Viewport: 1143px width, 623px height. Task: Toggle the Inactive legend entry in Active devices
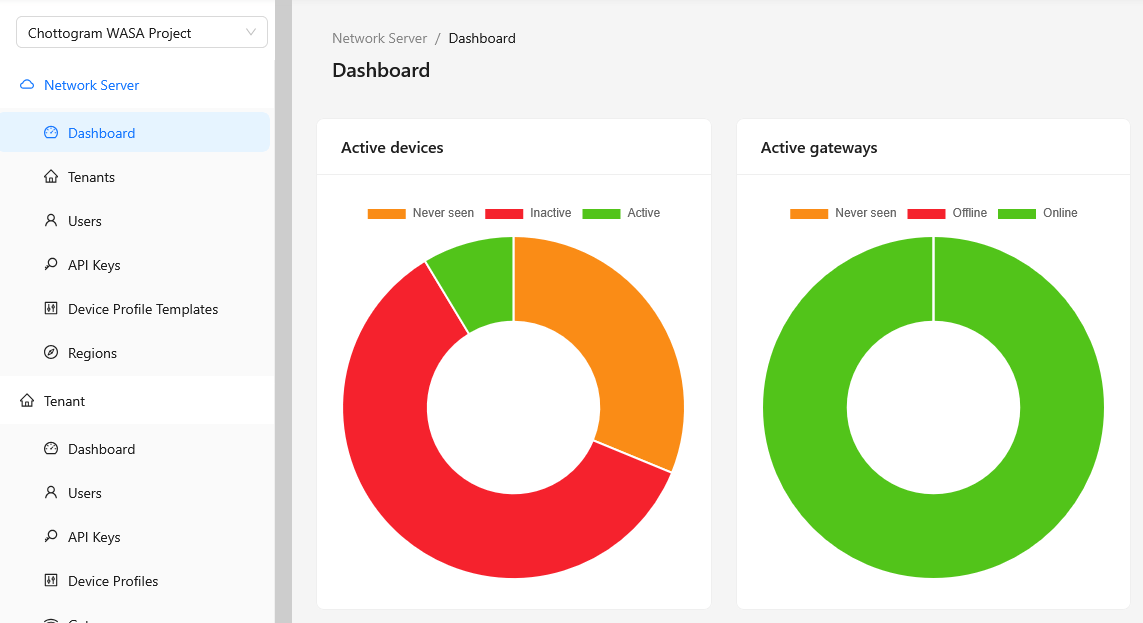(x=528, y=213)
